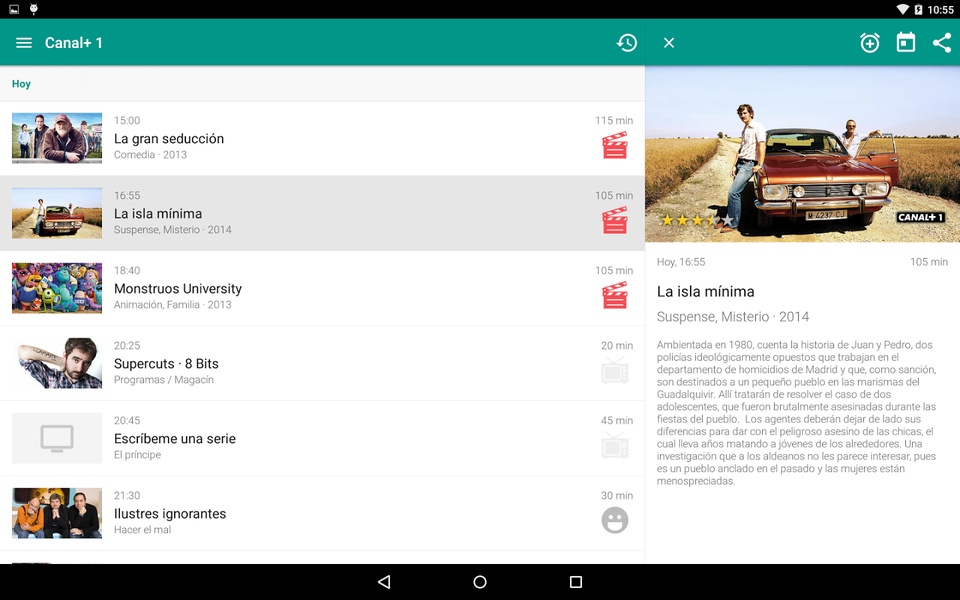This screenshot has width=960, height=600.
Task: Open the Escríbeme una serie placeholder thumbnail
Action: [x=57, y=438]
